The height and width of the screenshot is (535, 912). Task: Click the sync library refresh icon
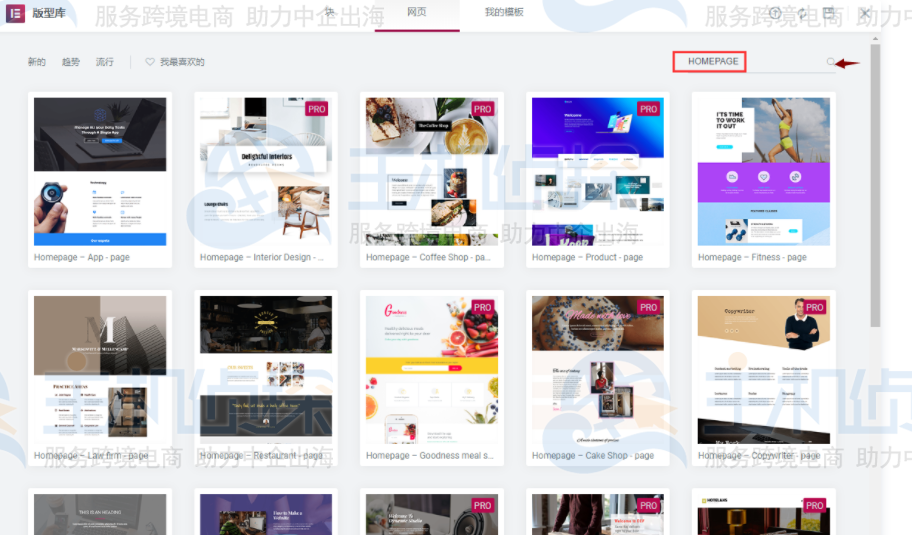tap(801, 13)
